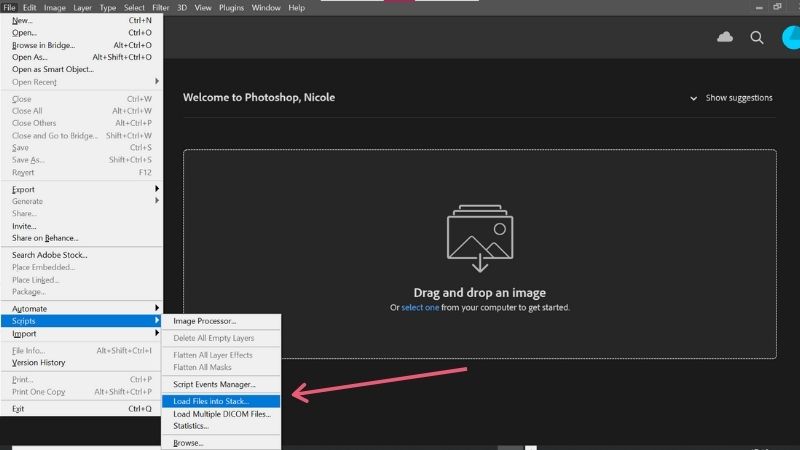Expand the Automate submenu
The height and width of the screenshot is (450, 800).
[x=82, y=309]
